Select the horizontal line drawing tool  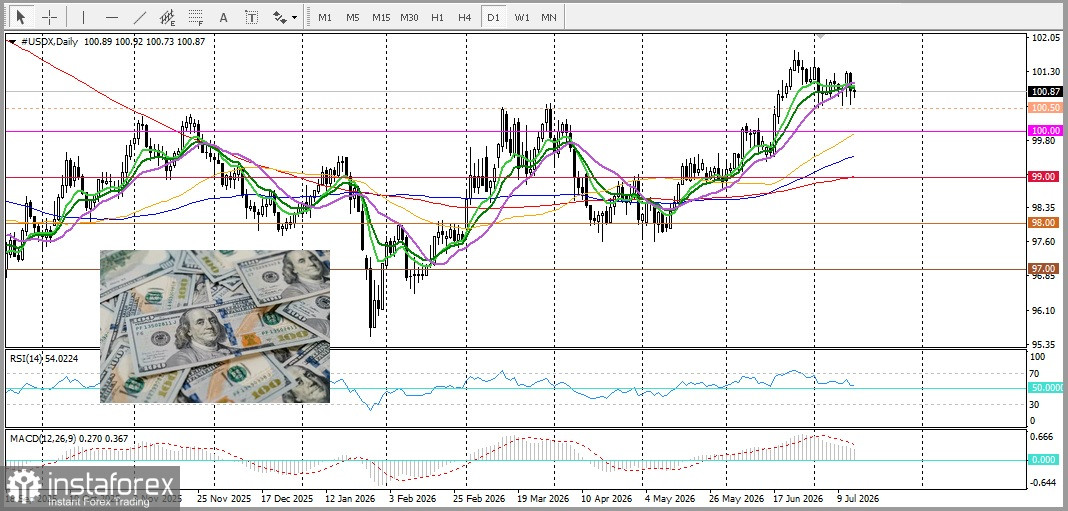coord(112,17)
